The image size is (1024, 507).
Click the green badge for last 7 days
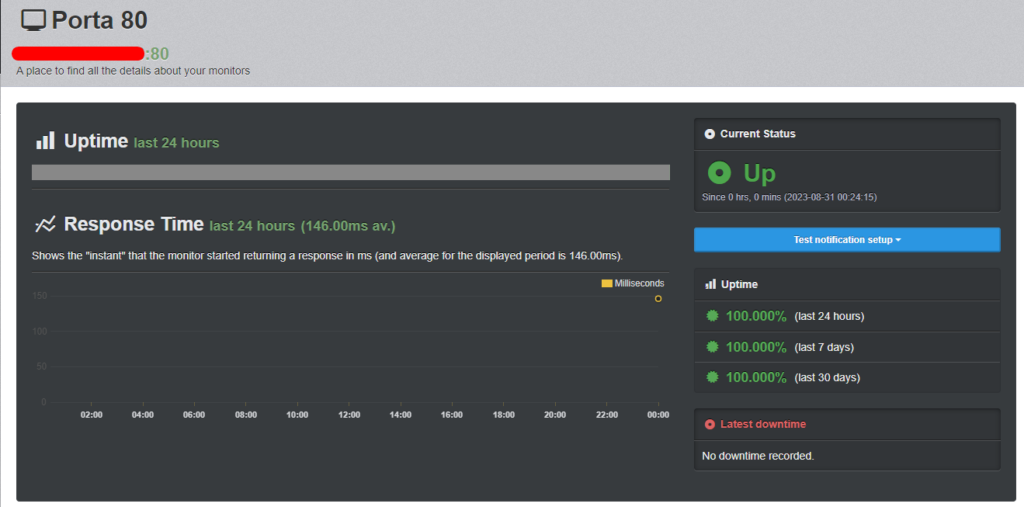coord(712,347)
